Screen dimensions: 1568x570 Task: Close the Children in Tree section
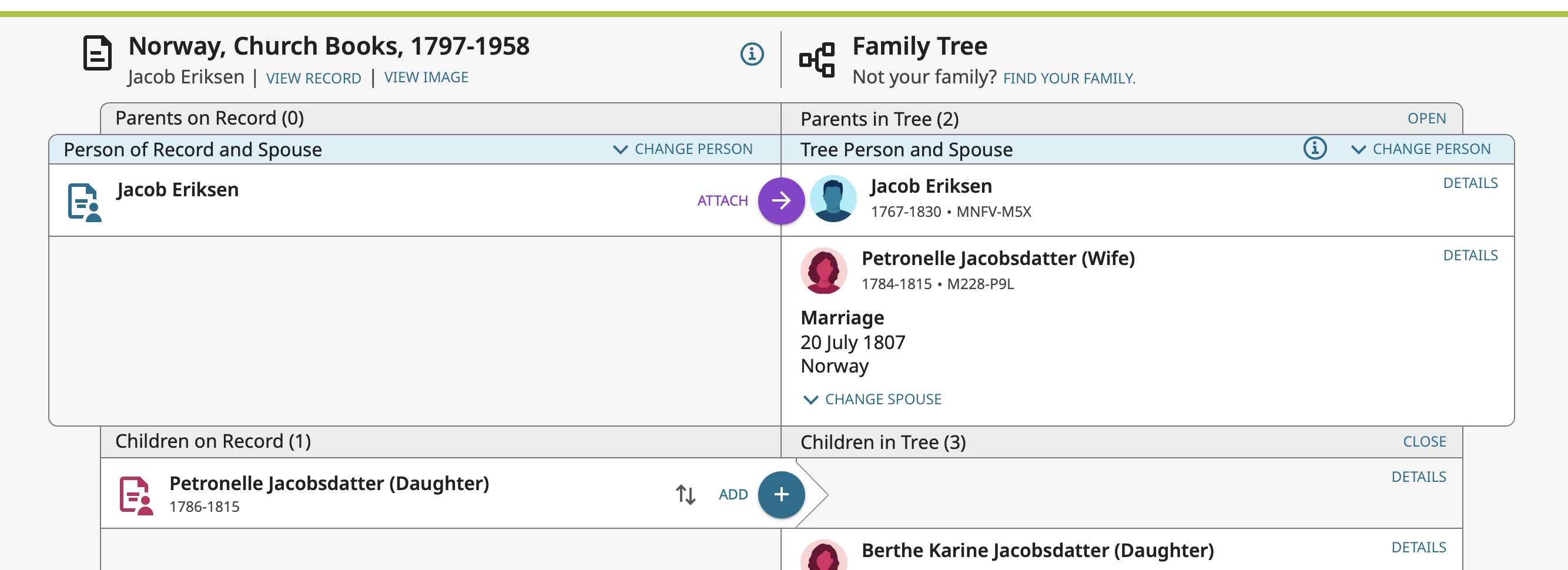point(1424,441)
